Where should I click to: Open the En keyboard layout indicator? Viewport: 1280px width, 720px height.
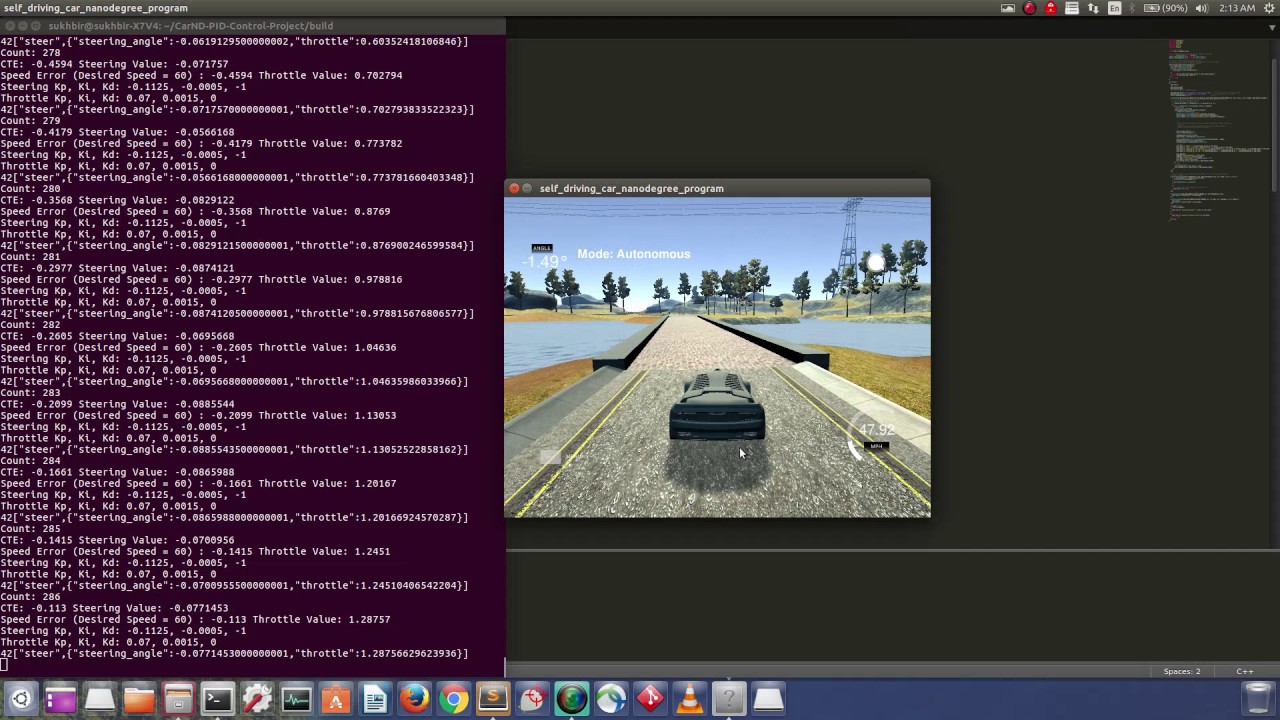tap(1115, 8)
